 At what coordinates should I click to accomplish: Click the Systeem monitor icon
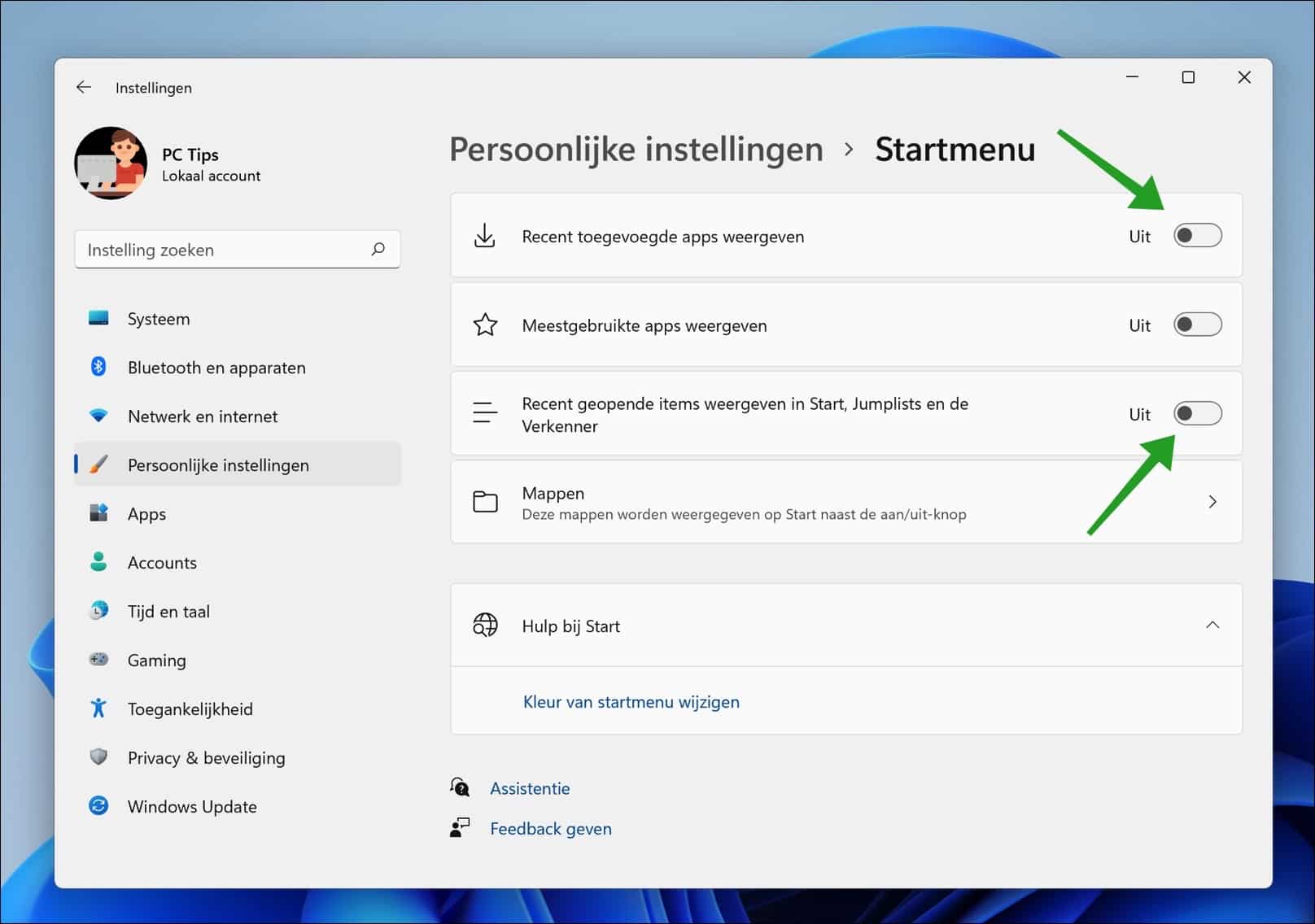98,318
